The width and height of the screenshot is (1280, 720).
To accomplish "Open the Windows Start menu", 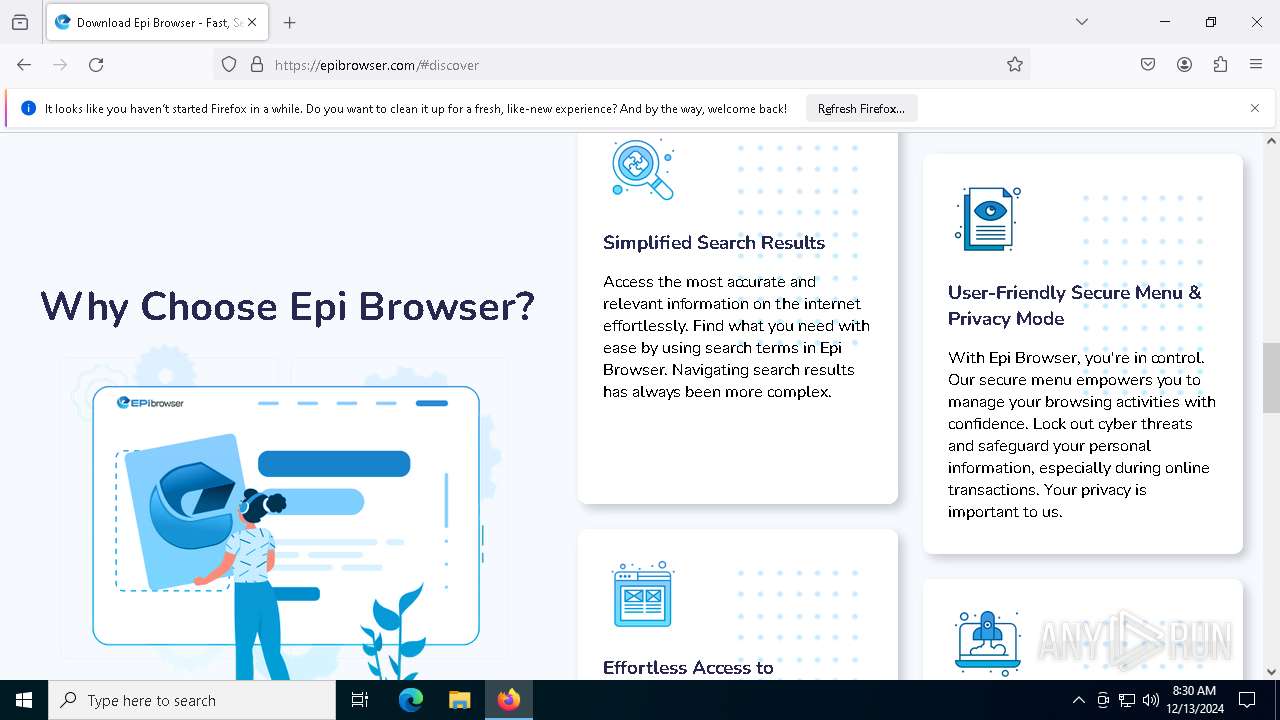I will click(24, 700).
